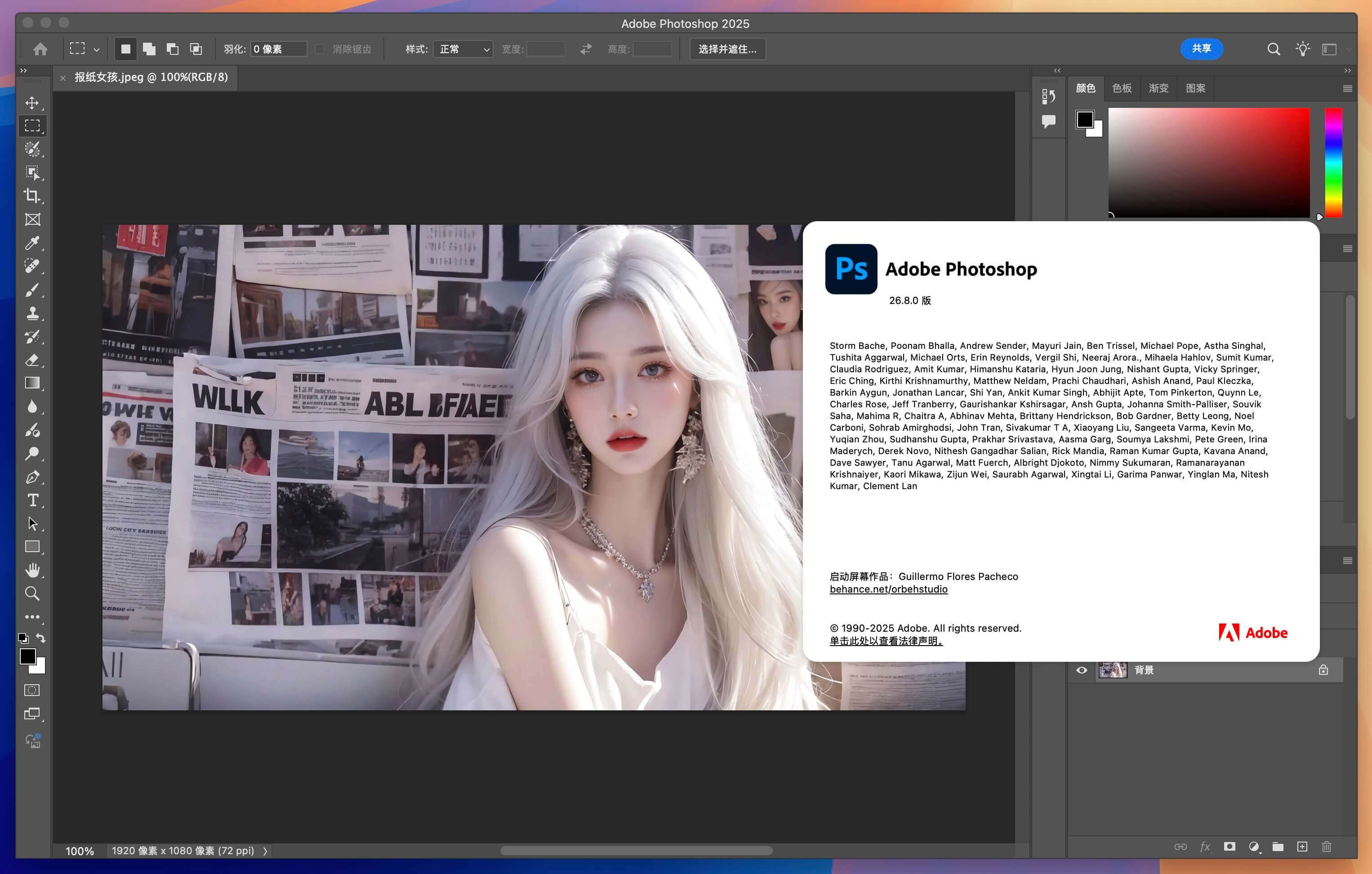Create a new layer with plus icon
This screenshot has width=1372, height=874.
pyautogui.click(x=1302, y=847)
